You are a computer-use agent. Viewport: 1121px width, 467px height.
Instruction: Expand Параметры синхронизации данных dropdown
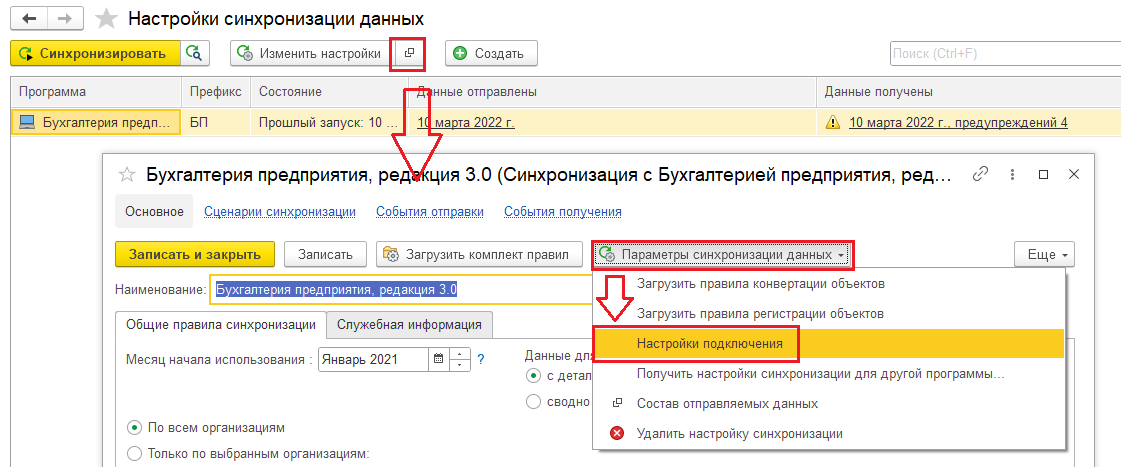(x=722, y=254)
